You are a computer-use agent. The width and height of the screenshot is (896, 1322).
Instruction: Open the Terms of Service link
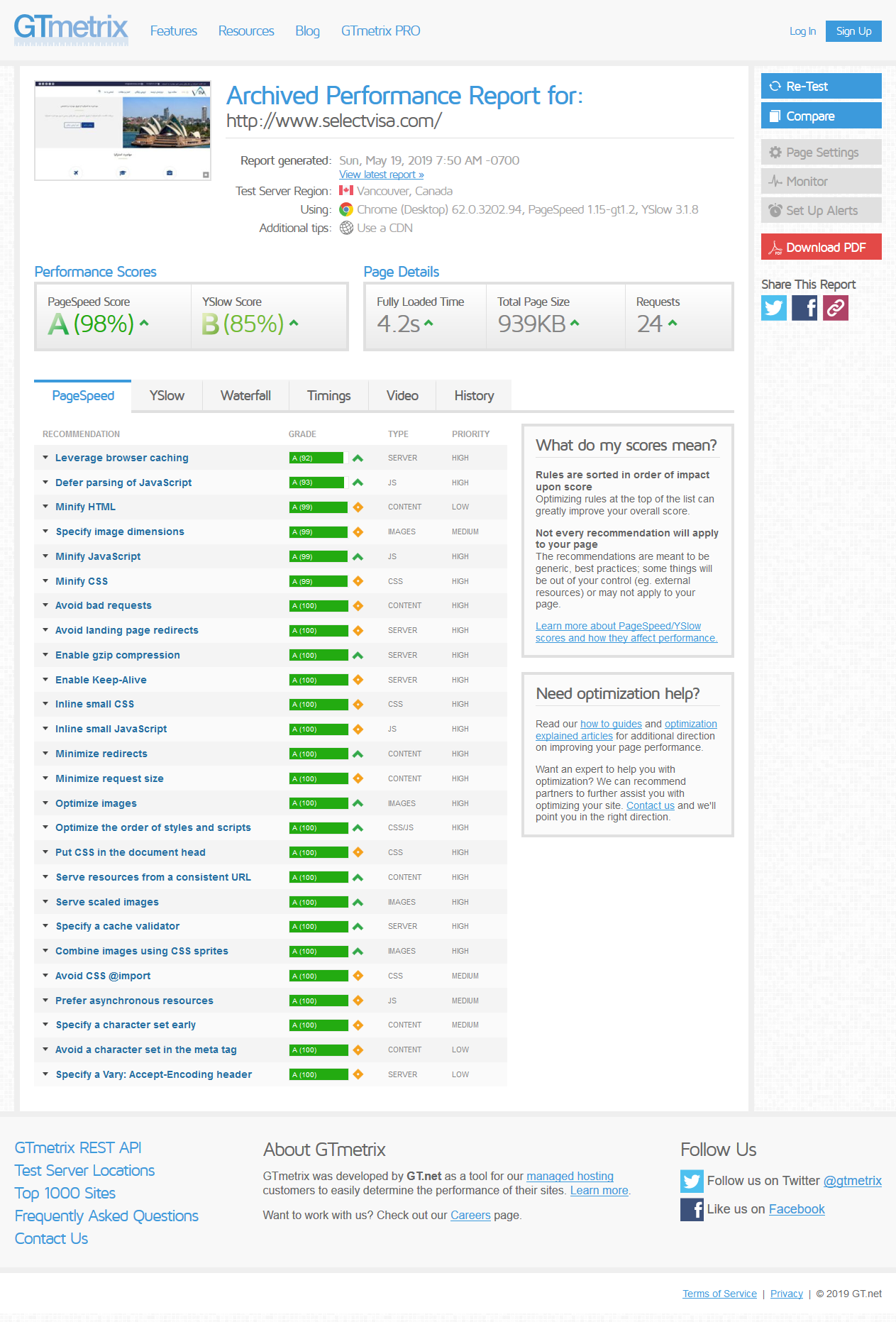(719, 1294)
